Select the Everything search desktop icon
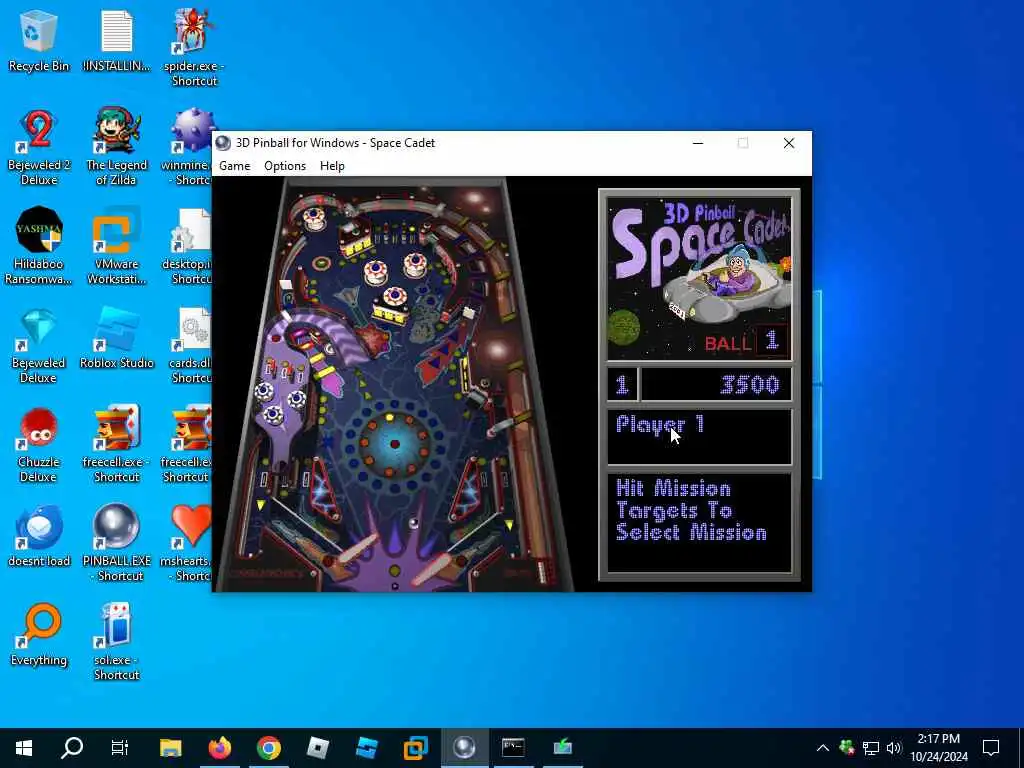The width and height of the screenshot is (1024, 768). click(39, 635)
